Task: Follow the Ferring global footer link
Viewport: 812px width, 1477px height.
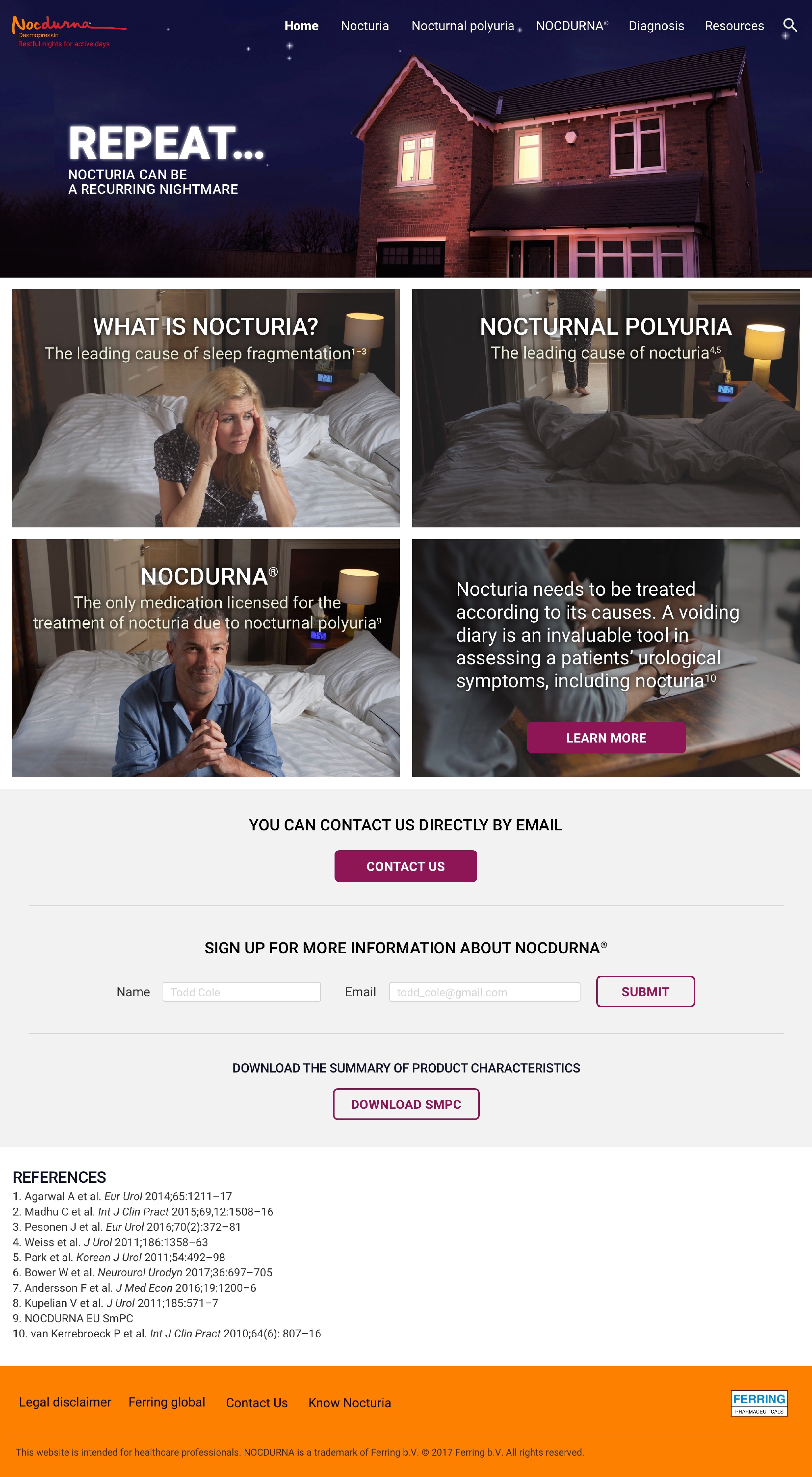Action: (167, 1402)
